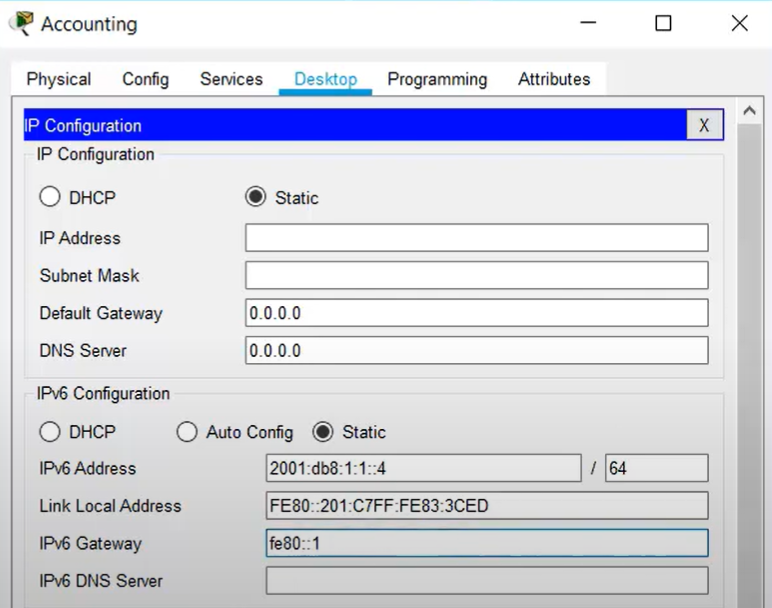
Task: Click the IPv6 Gateway label
Action: [x=91, y=544]
